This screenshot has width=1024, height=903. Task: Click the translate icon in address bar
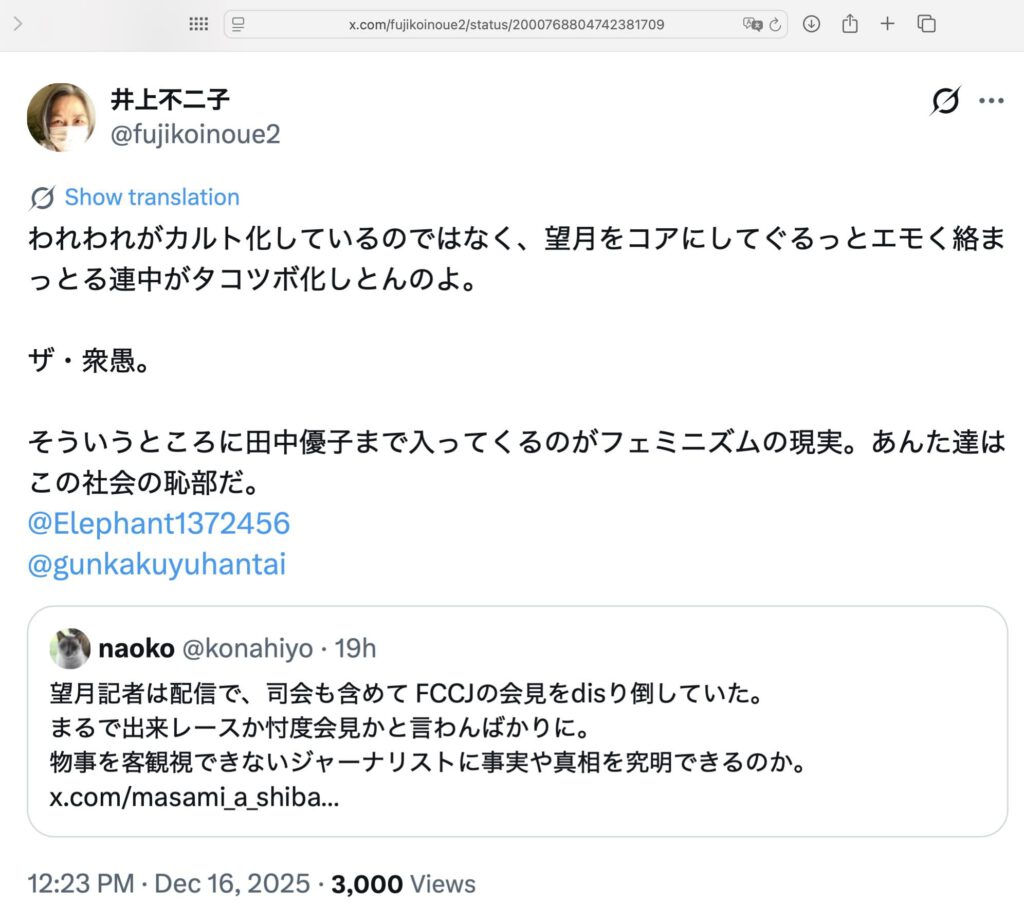[751, 24]
